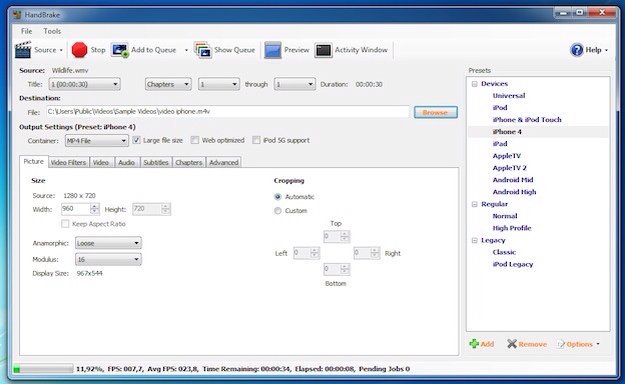The height and width of the screenshot is (384, 625).
Task: Click the red Stop encode icon
Action: click(x=79, y=50)
